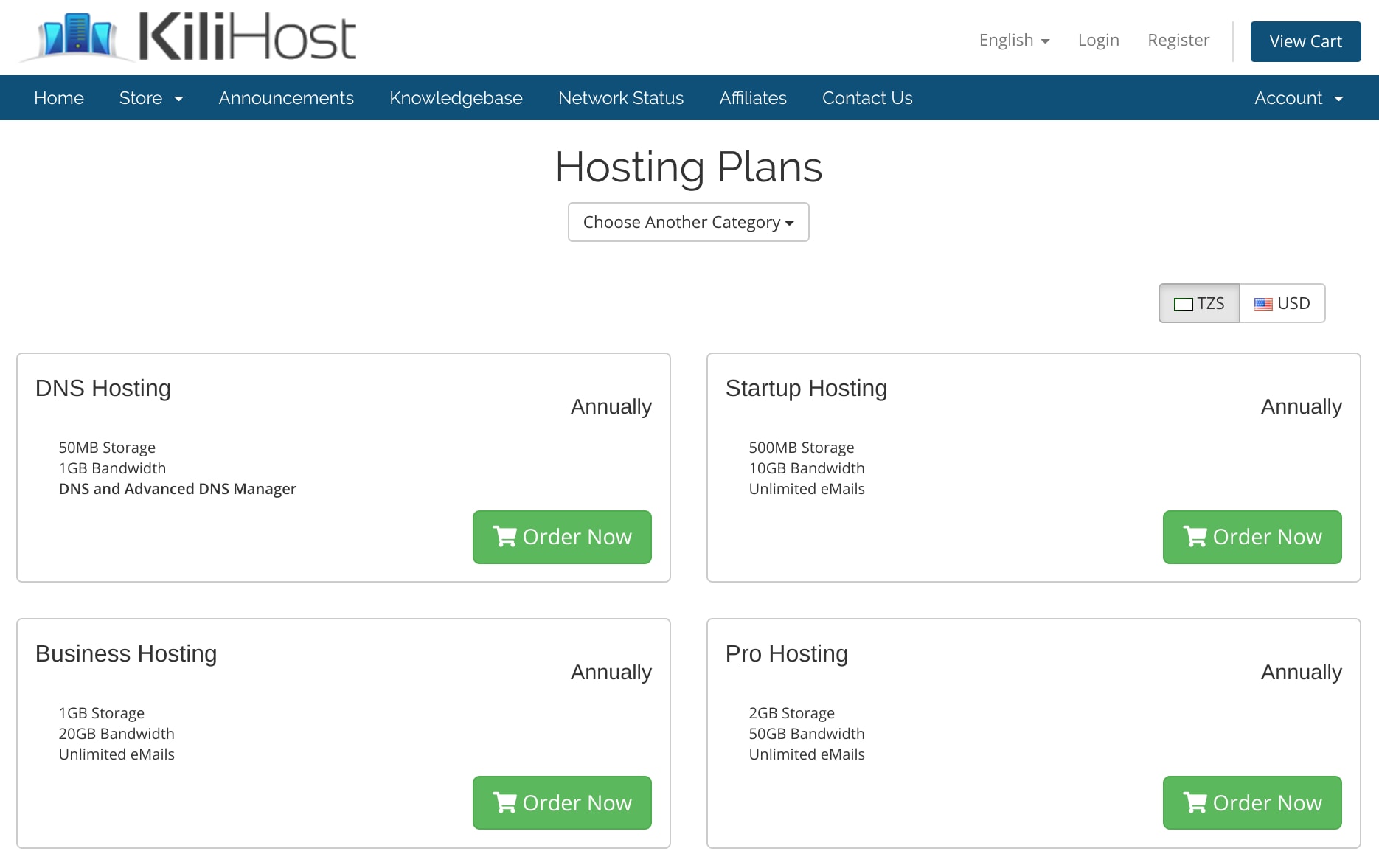The width and height of the screenshot is (1379, 868).
Task: Switch currency to USD
Action: point(1282,303)
